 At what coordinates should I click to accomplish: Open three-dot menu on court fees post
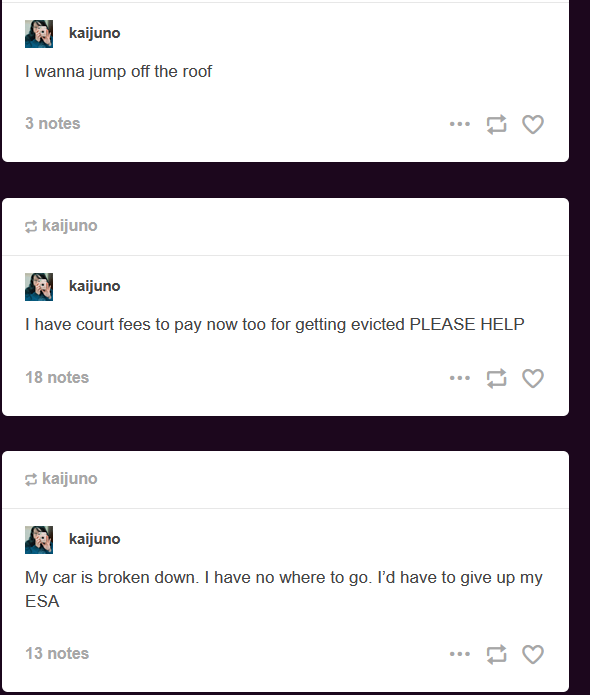460,378
